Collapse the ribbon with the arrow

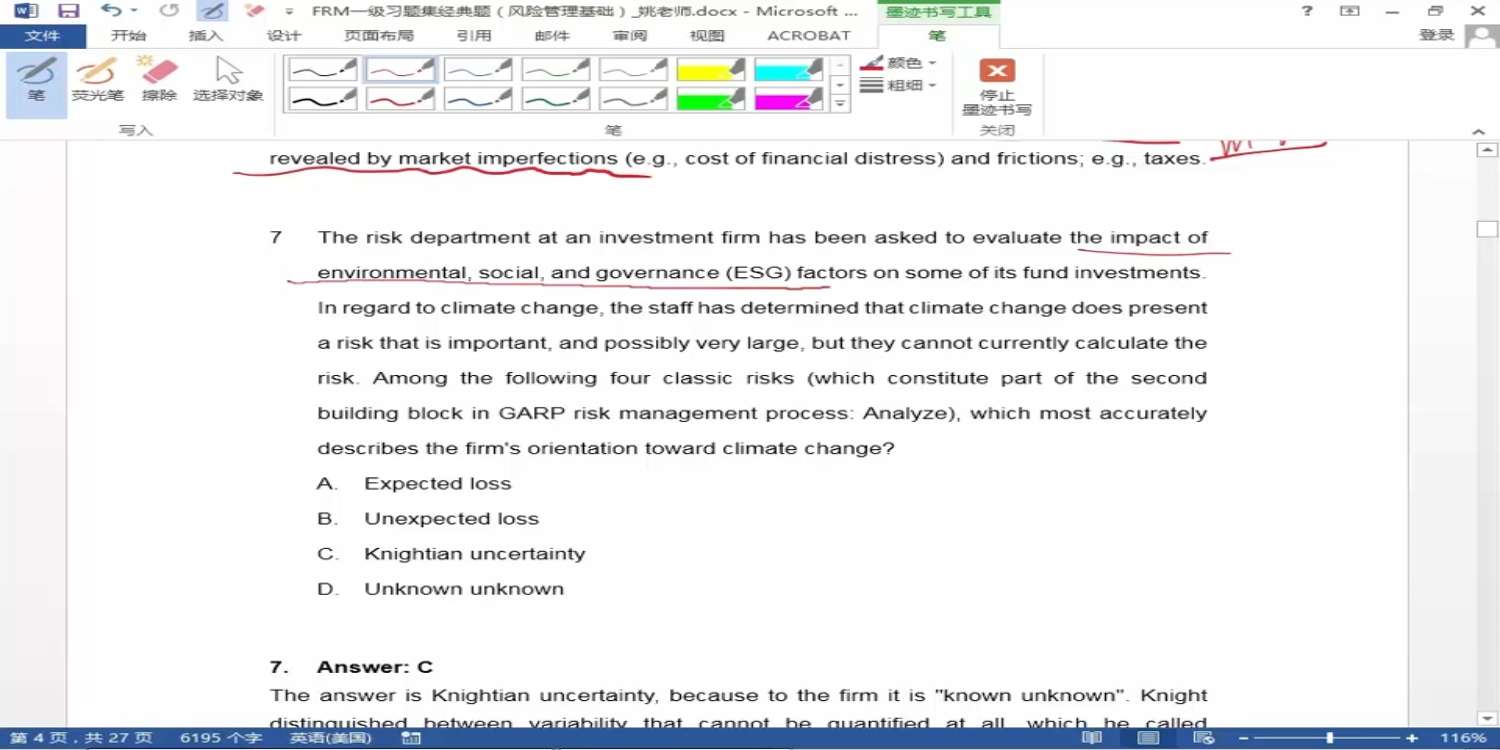point(1478,132)
